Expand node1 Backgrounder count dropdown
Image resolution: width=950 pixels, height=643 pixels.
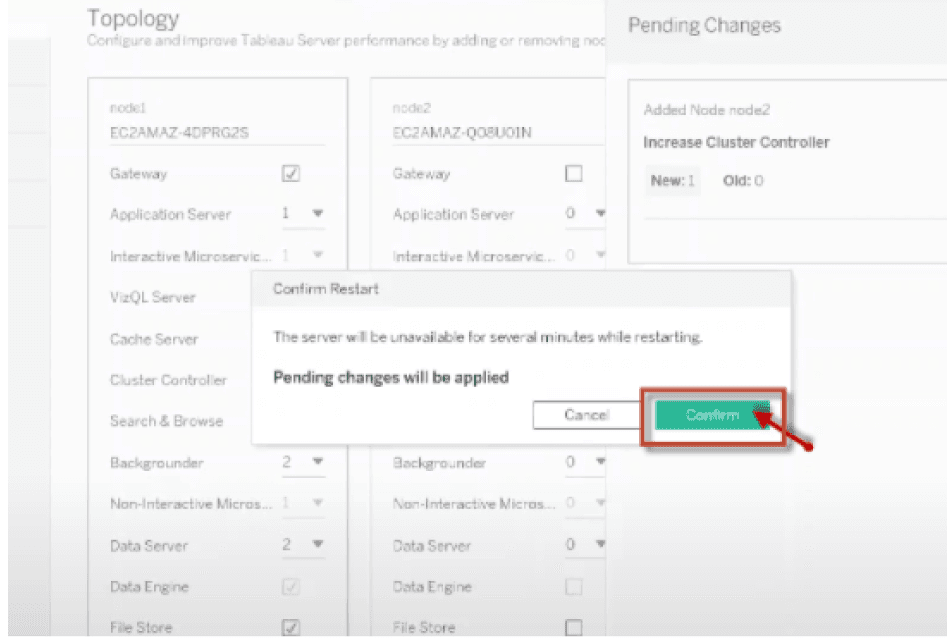[x=303, y=463]
